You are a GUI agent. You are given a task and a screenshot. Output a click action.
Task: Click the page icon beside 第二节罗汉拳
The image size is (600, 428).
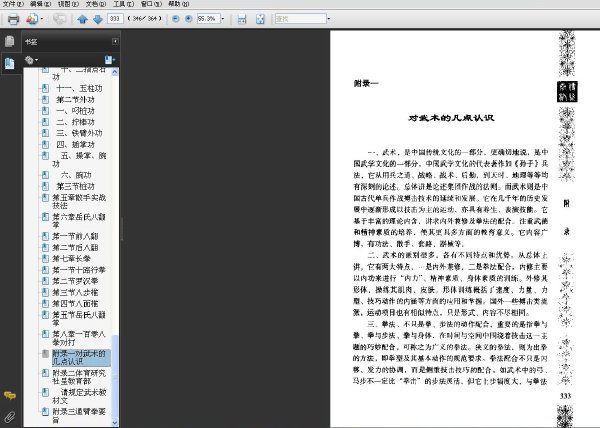[45, 281]
